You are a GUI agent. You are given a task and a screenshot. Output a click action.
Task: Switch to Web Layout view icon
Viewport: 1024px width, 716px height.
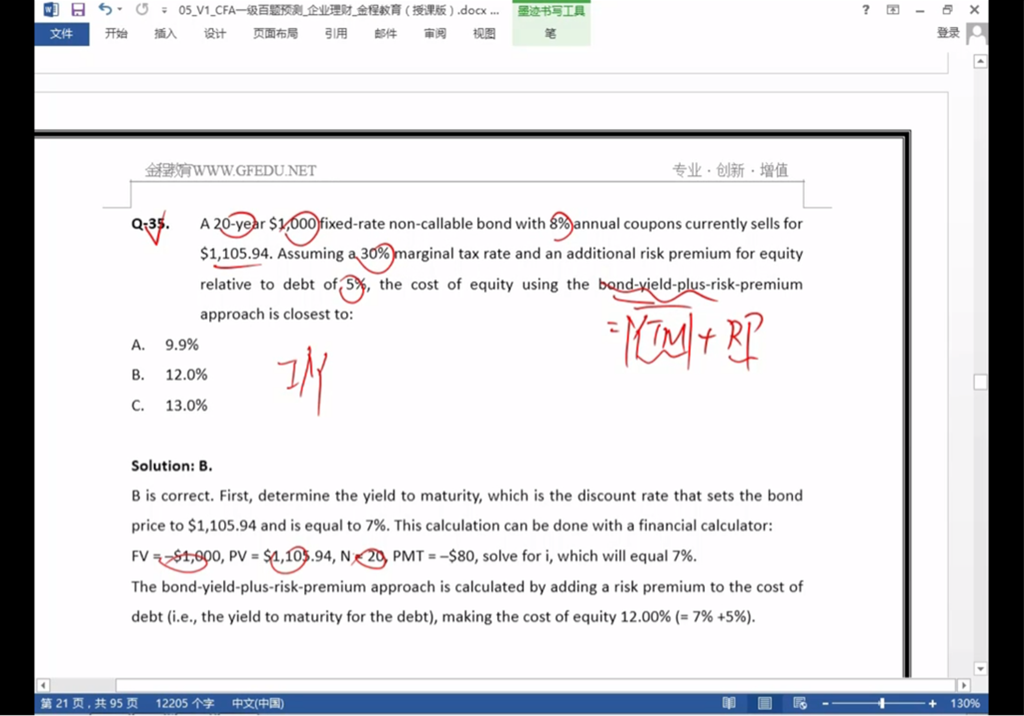click(x=800, y=704)
